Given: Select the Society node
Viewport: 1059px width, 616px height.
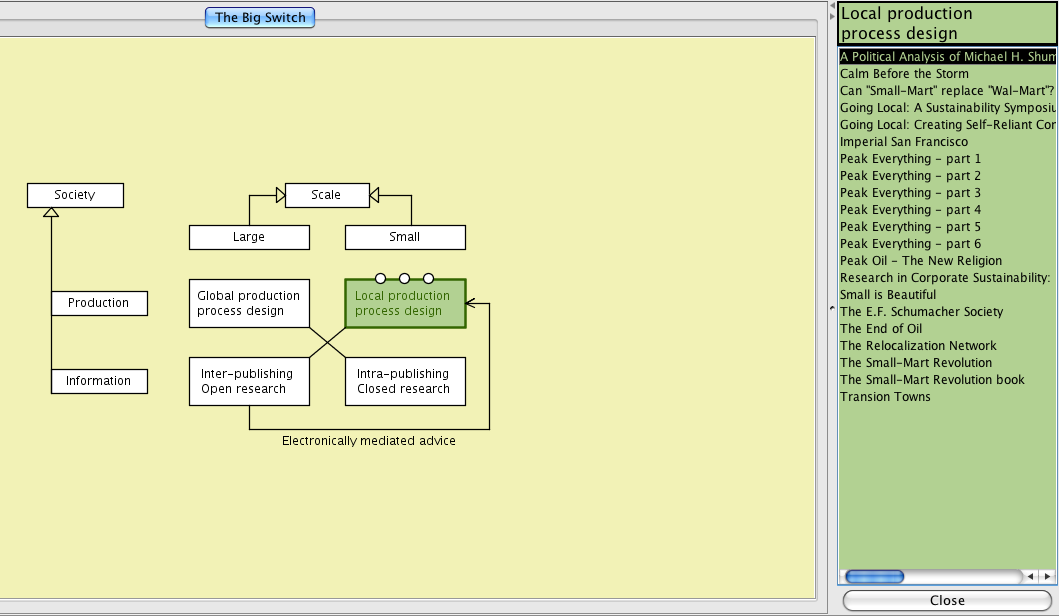Looking at the screenshot, I should 75,195.
